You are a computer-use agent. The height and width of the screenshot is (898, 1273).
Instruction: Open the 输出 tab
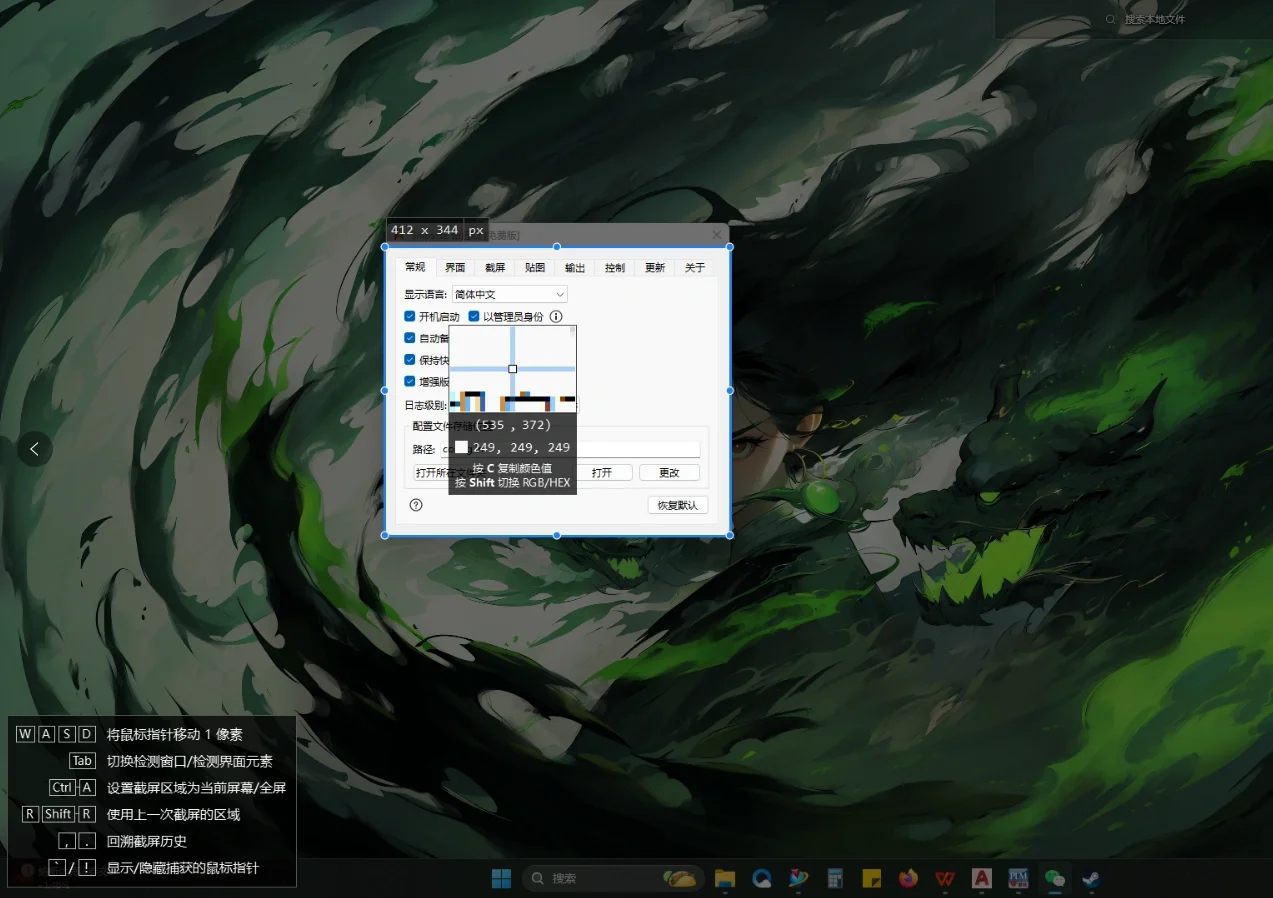click(575, 267)
